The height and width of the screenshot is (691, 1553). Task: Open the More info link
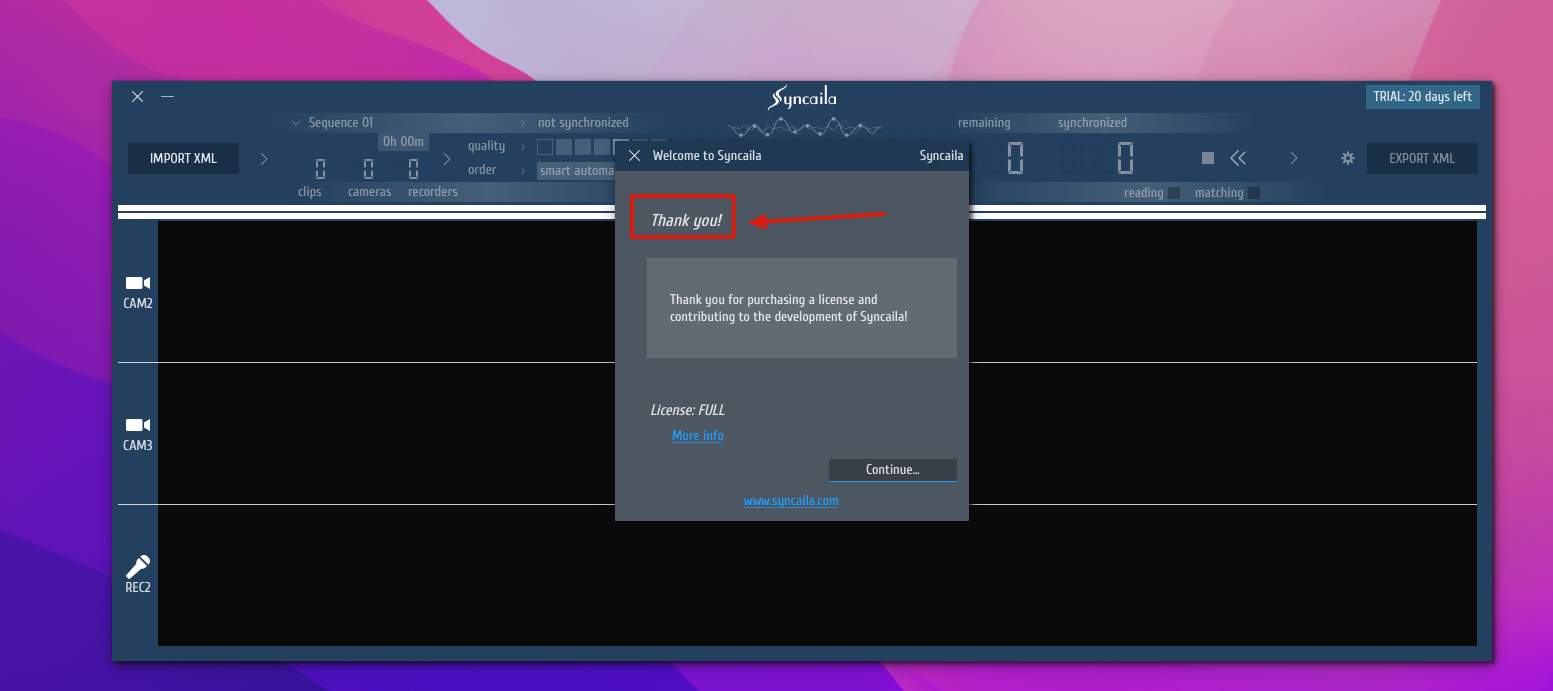698,436
